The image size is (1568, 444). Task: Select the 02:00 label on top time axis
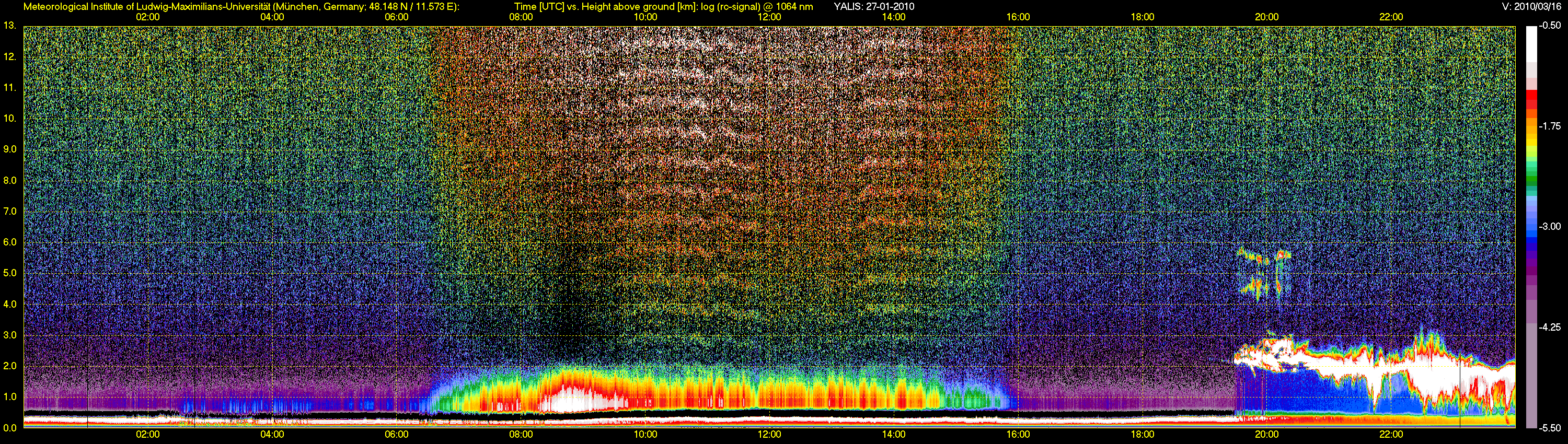click(147, 17)
